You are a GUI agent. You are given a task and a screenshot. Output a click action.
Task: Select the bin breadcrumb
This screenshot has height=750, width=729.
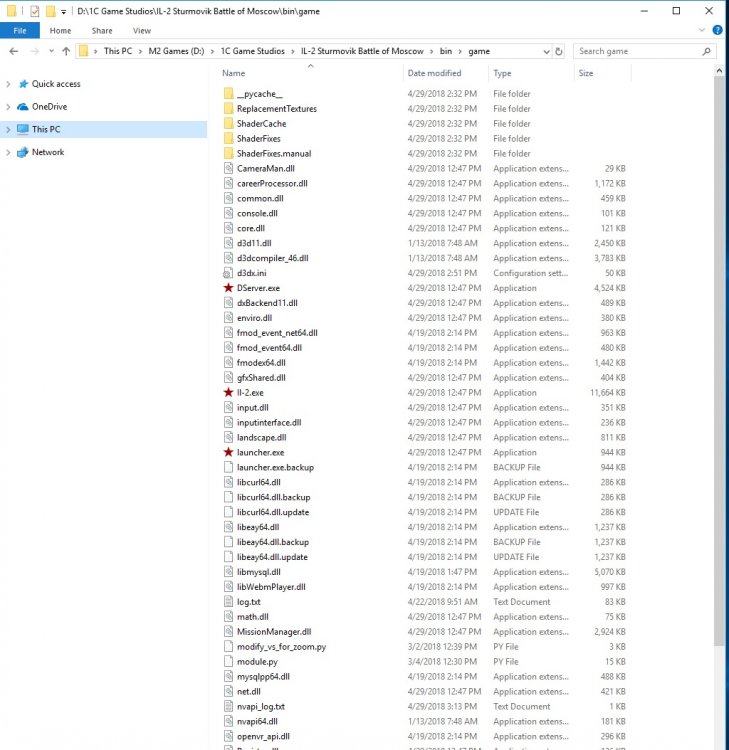pyautogui.click(x=446, y=51)
